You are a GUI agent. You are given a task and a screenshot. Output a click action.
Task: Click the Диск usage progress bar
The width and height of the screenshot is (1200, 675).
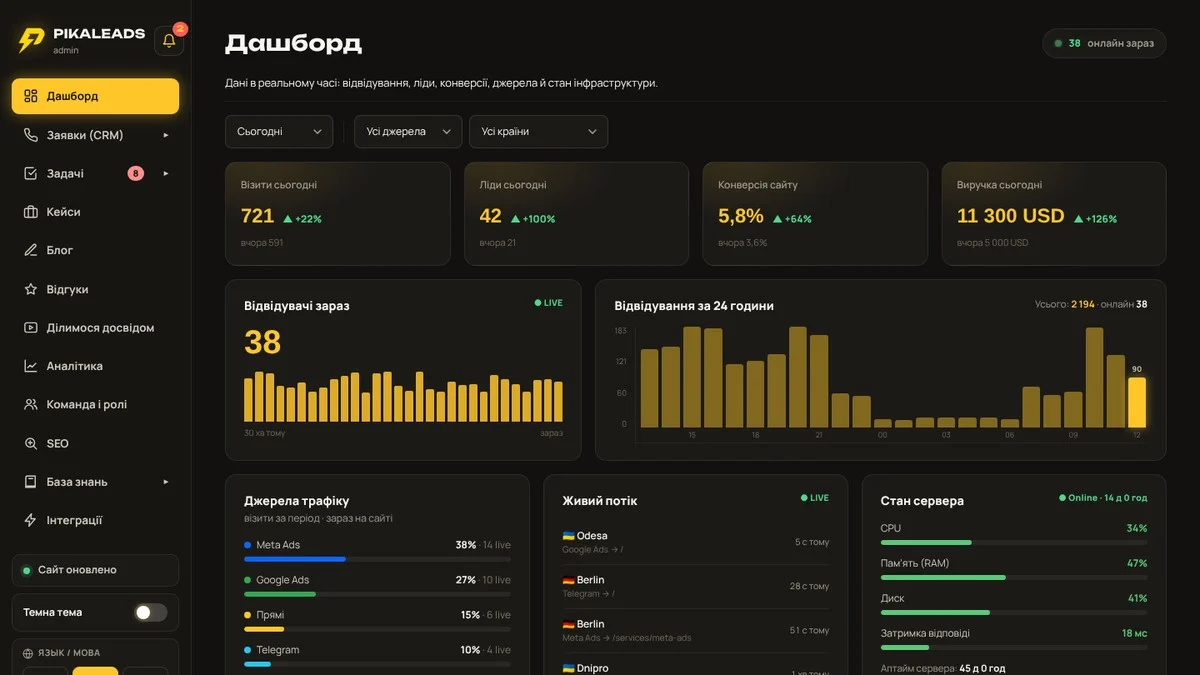1013,612
